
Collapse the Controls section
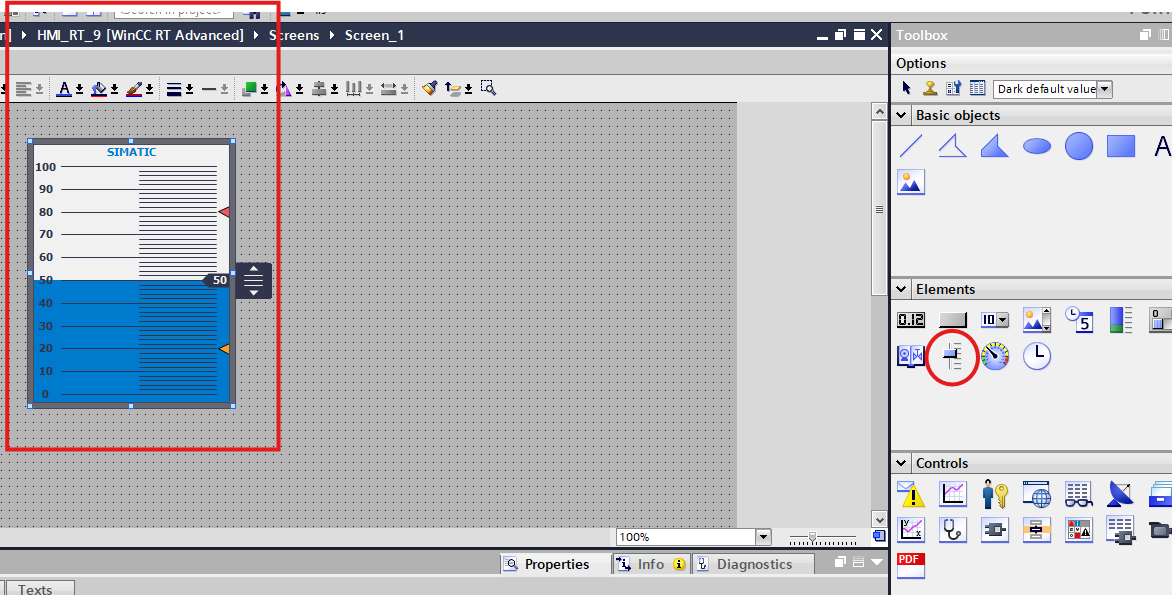901,463
